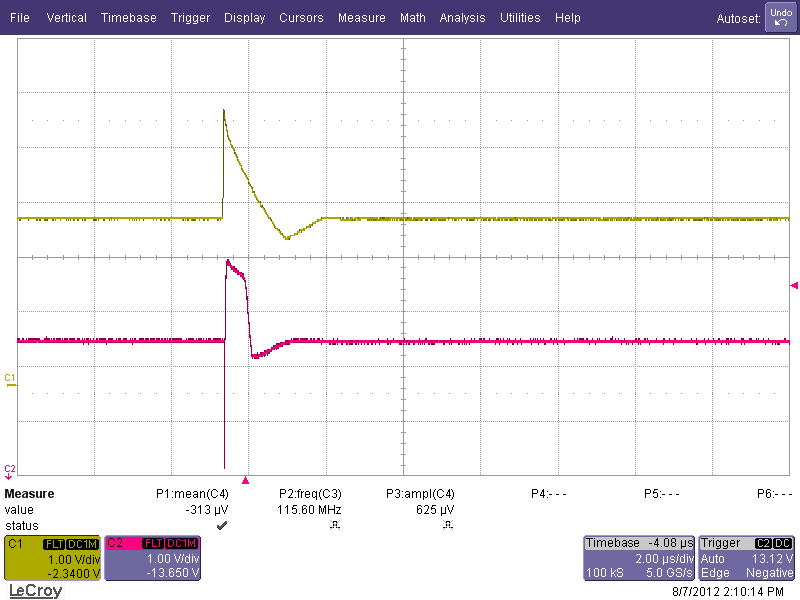
Task: Open the C1 channel descriptor box
Action: tap(52, 558)
